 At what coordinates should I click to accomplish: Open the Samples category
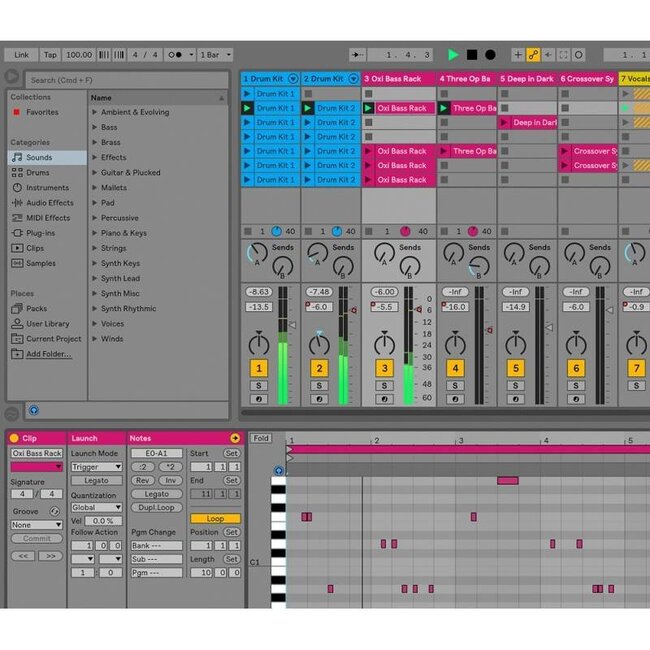[x=46, y=263]
